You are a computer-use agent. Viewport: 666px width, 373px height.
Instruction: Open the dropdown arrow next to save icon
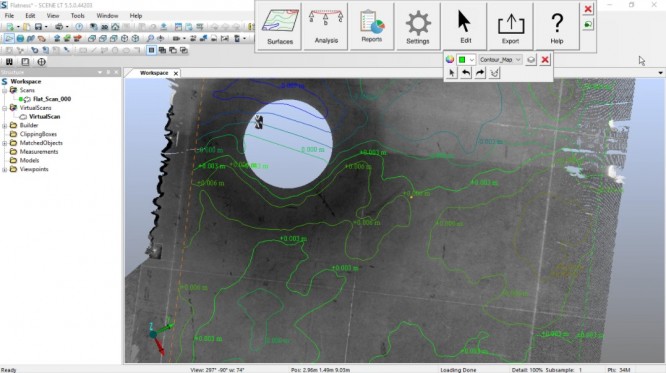45,27
